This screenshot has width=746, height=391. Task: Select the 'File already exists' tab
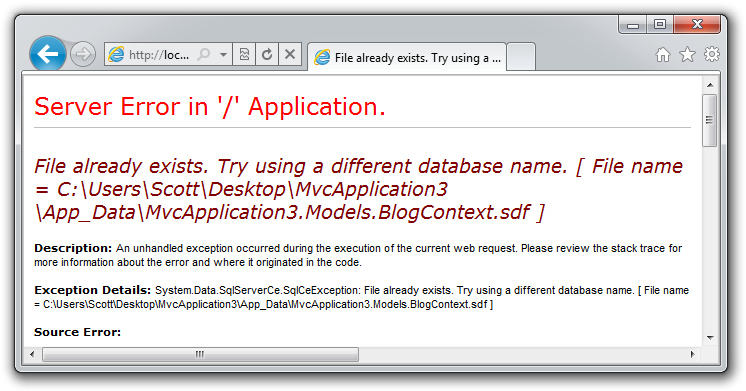point(407,58)
